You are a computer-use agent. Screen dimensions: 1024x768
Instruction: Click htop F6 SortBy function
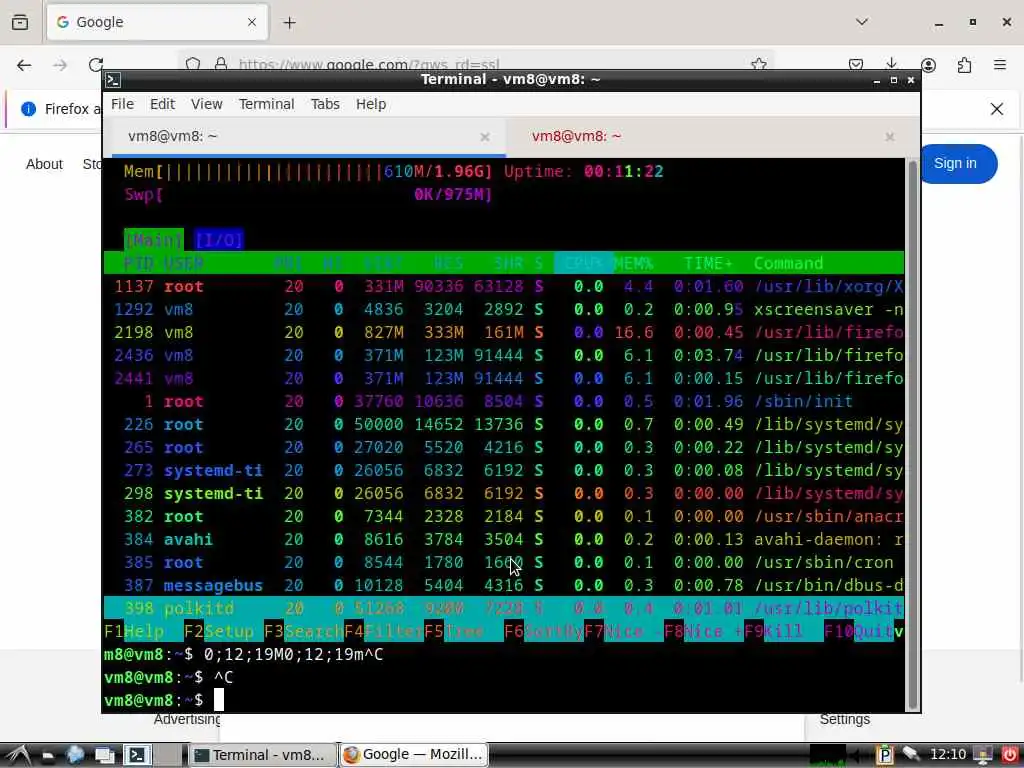(544, 632)
